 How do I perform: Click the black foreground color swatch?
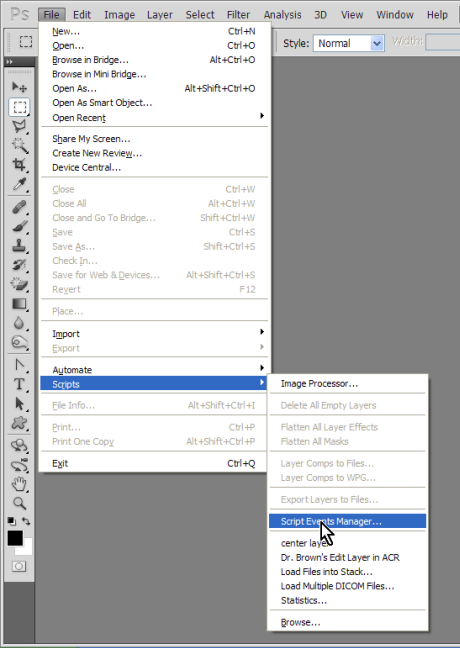click(x=15, y=538)
